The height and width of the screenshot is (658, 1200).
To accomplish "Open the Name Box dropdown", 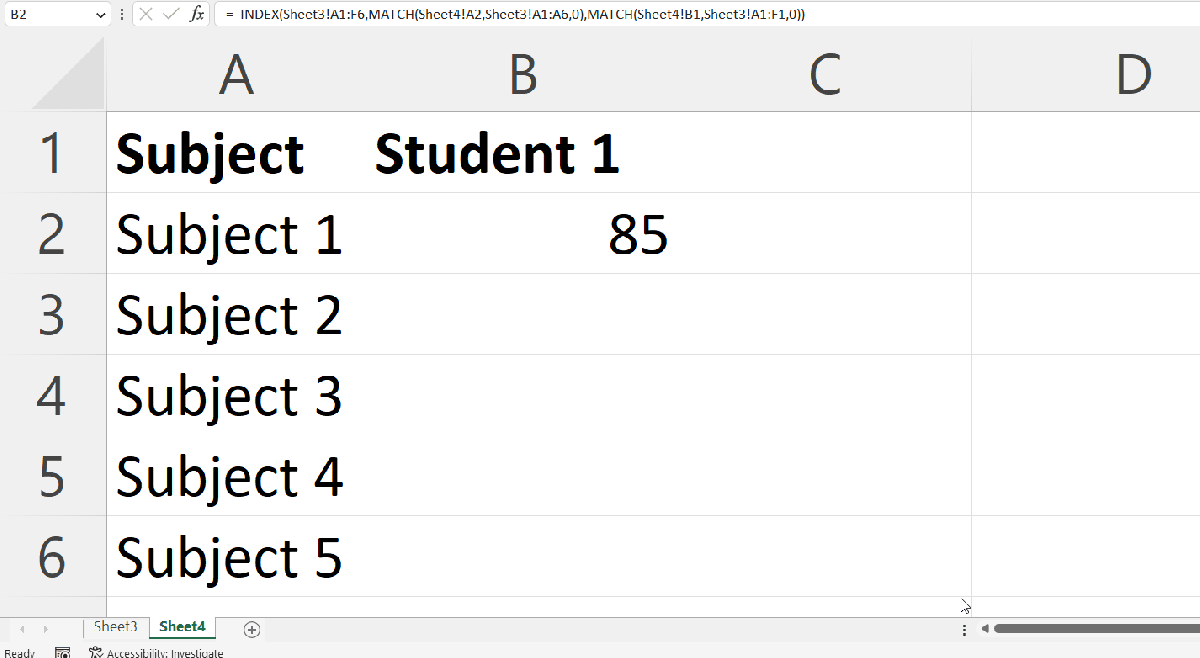I will click(100, 15).
